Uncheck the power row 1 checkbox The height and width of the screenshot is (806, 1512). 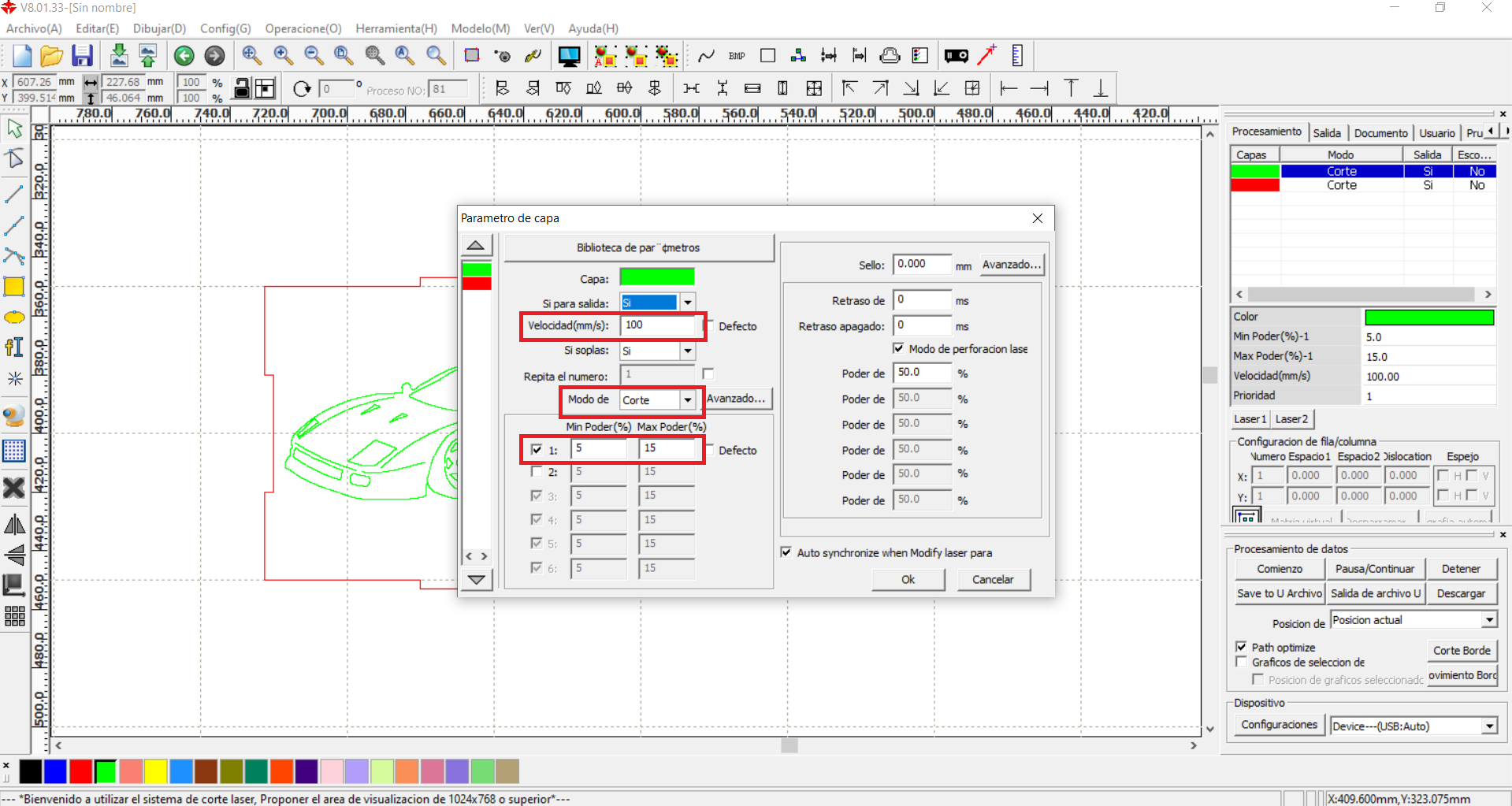pos(537,450)
